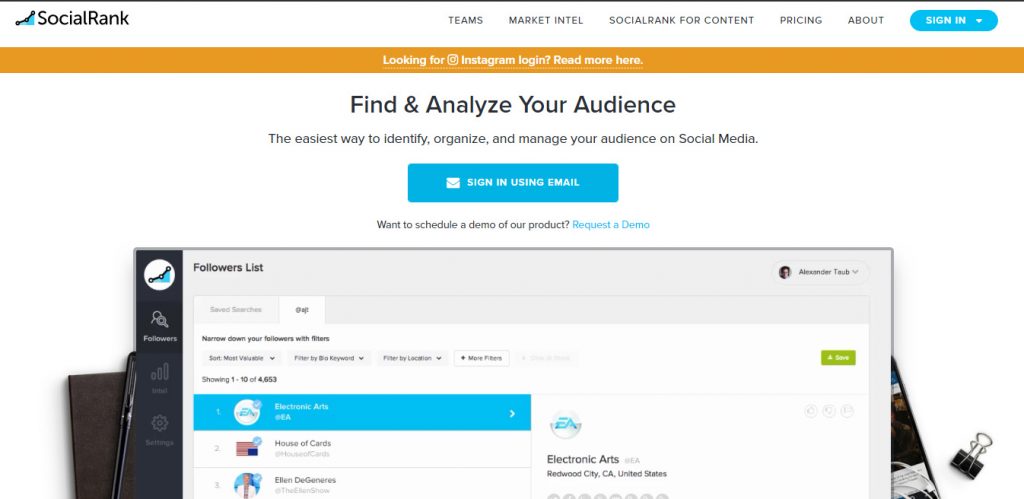Screen dimensions: 1024x499
Task: Open the Pricing page
Action: (801, 20)
